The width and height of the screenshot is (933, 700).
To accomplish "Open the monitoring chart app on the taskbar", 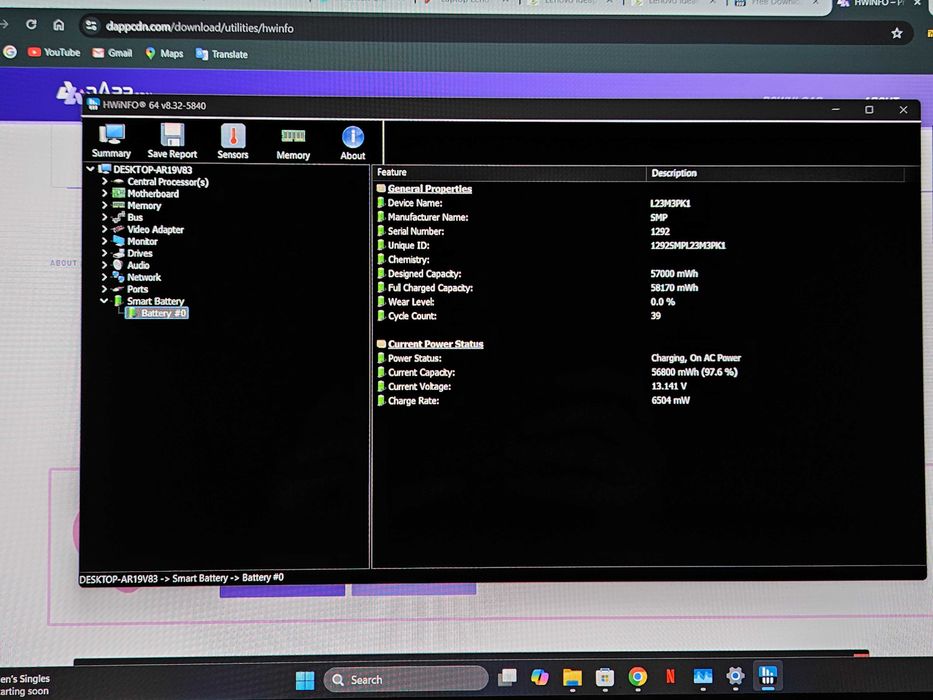I will tap(703, 676).
